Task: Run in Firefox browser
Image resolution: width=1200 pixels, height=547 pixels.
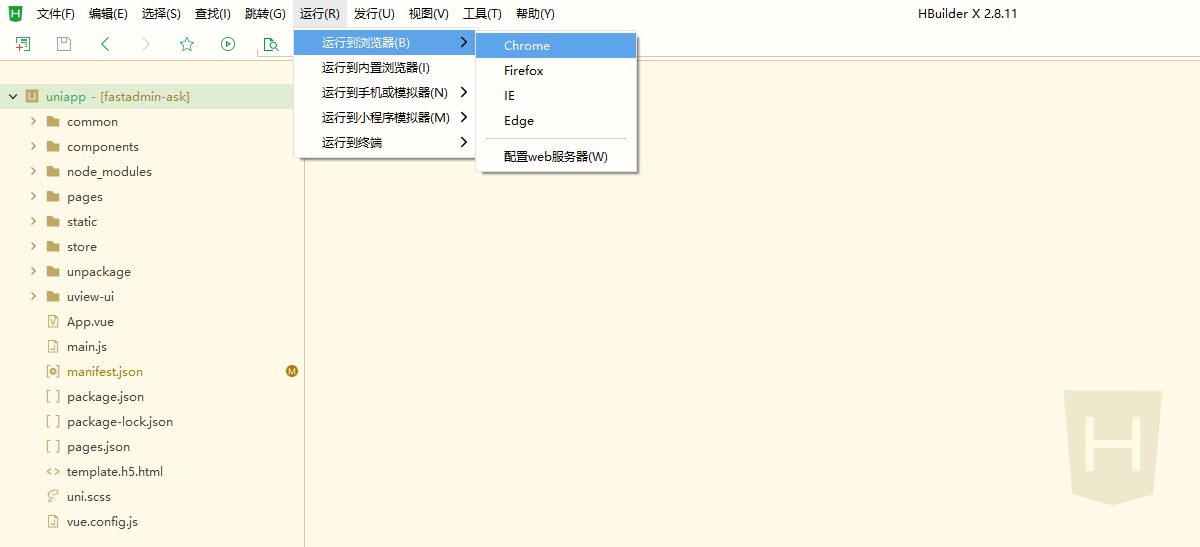Action: click(556, 71)
